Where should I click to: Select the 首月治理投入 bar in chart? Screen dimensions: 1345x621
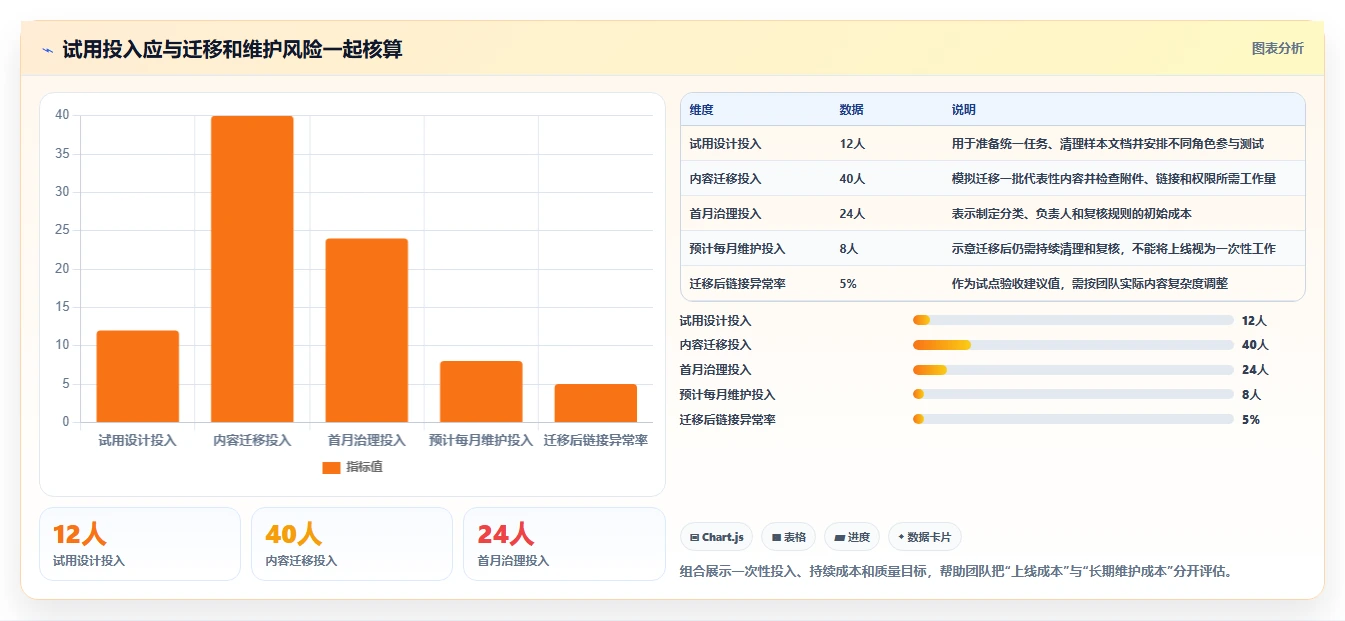point(366,330)
